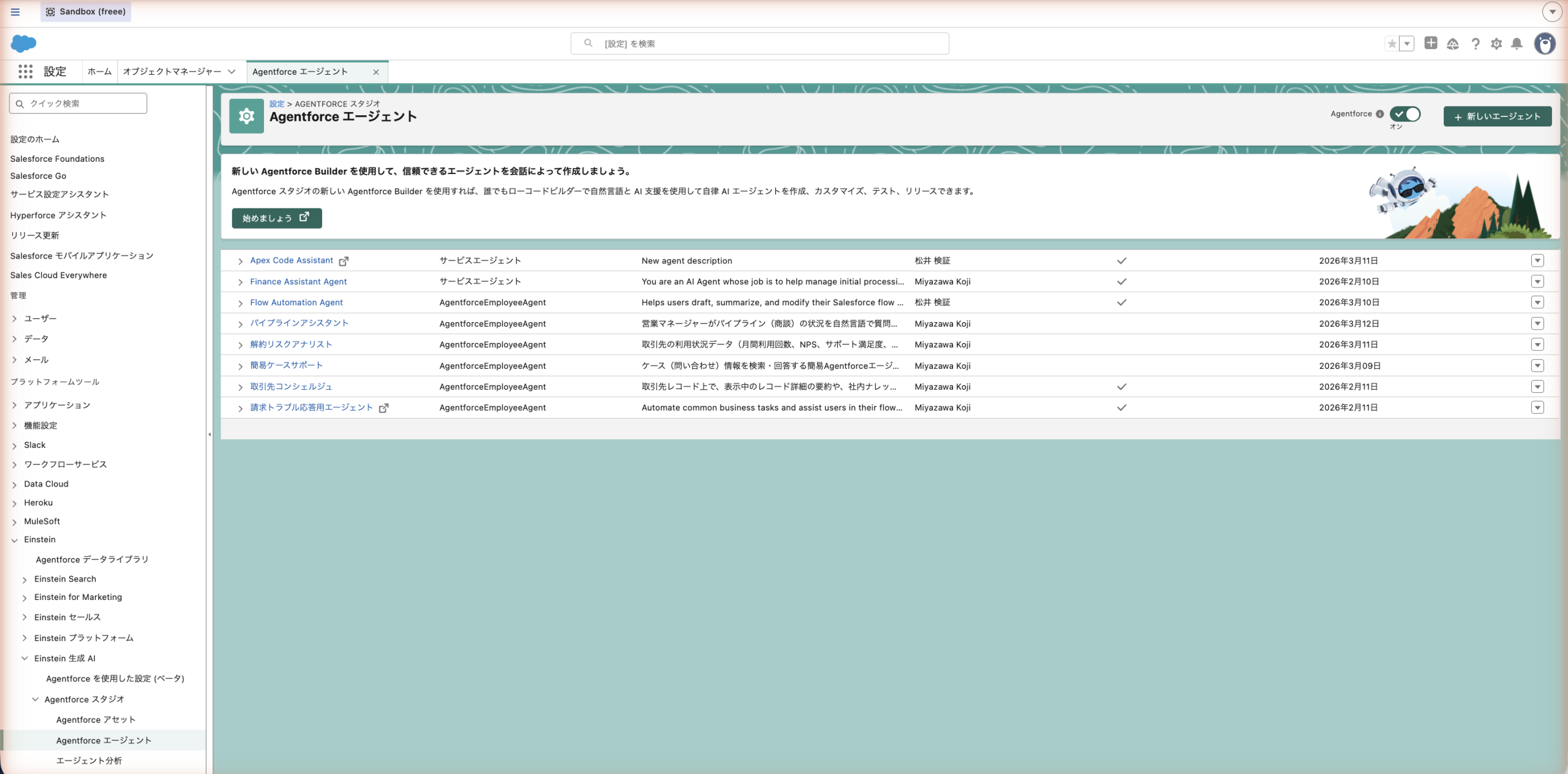
Task: Open Apex Code Assistant external link icon
Action: [344, 261]
